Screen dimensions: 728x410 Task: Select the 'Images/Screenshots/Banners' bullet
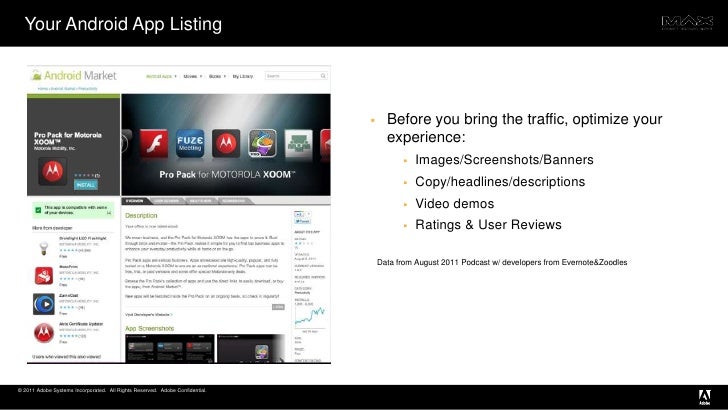504,160
